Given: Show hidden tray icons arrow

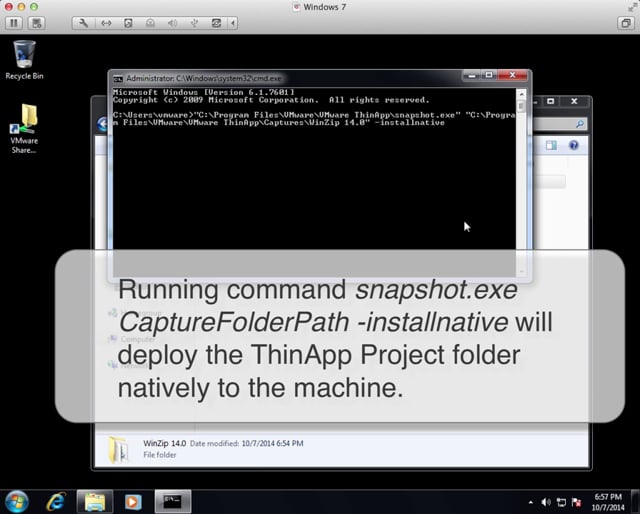Looking at the screenshot, I should [530, 502].
